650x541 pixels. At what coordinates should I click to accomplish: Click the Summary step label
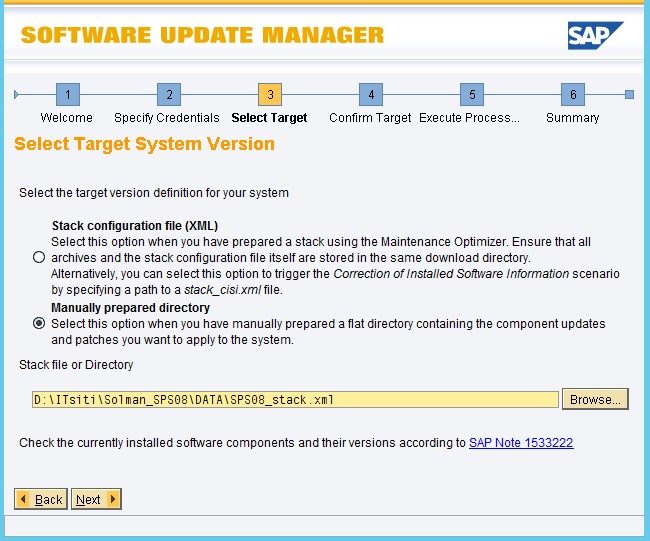[x=572, y=118]
